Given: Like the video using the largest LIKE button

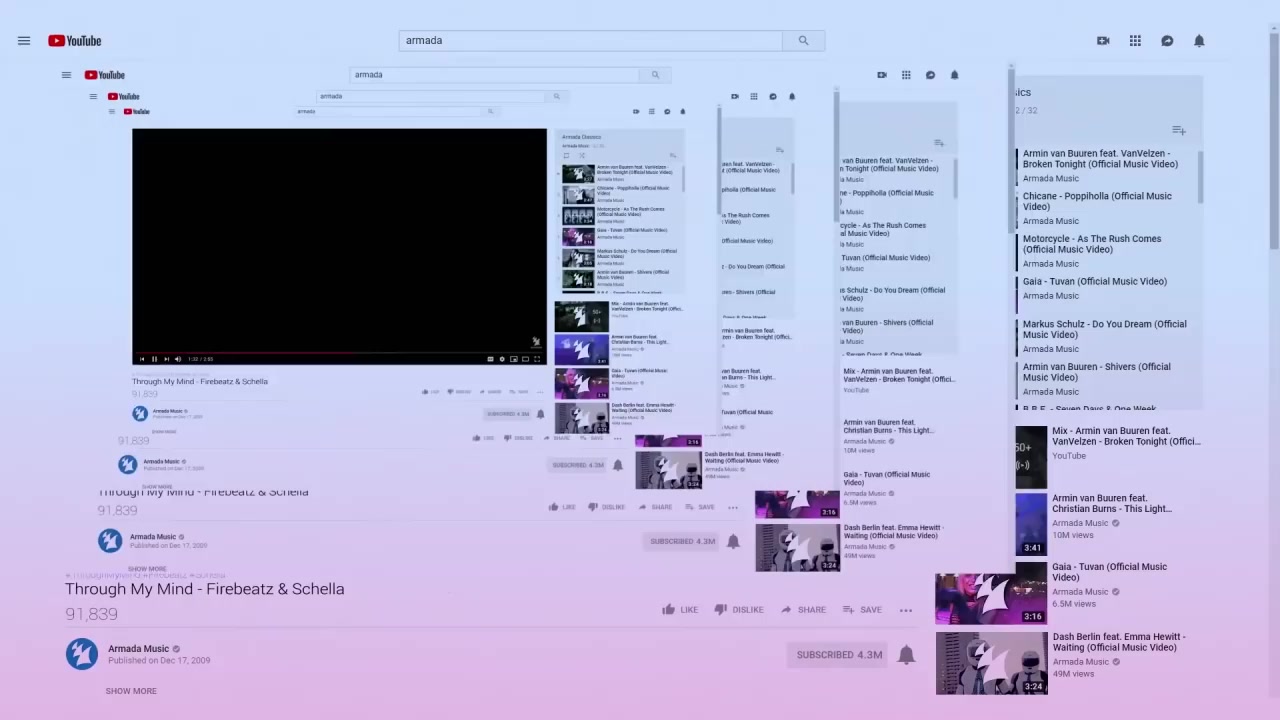Looking at the screenshot, I should 680,610.
